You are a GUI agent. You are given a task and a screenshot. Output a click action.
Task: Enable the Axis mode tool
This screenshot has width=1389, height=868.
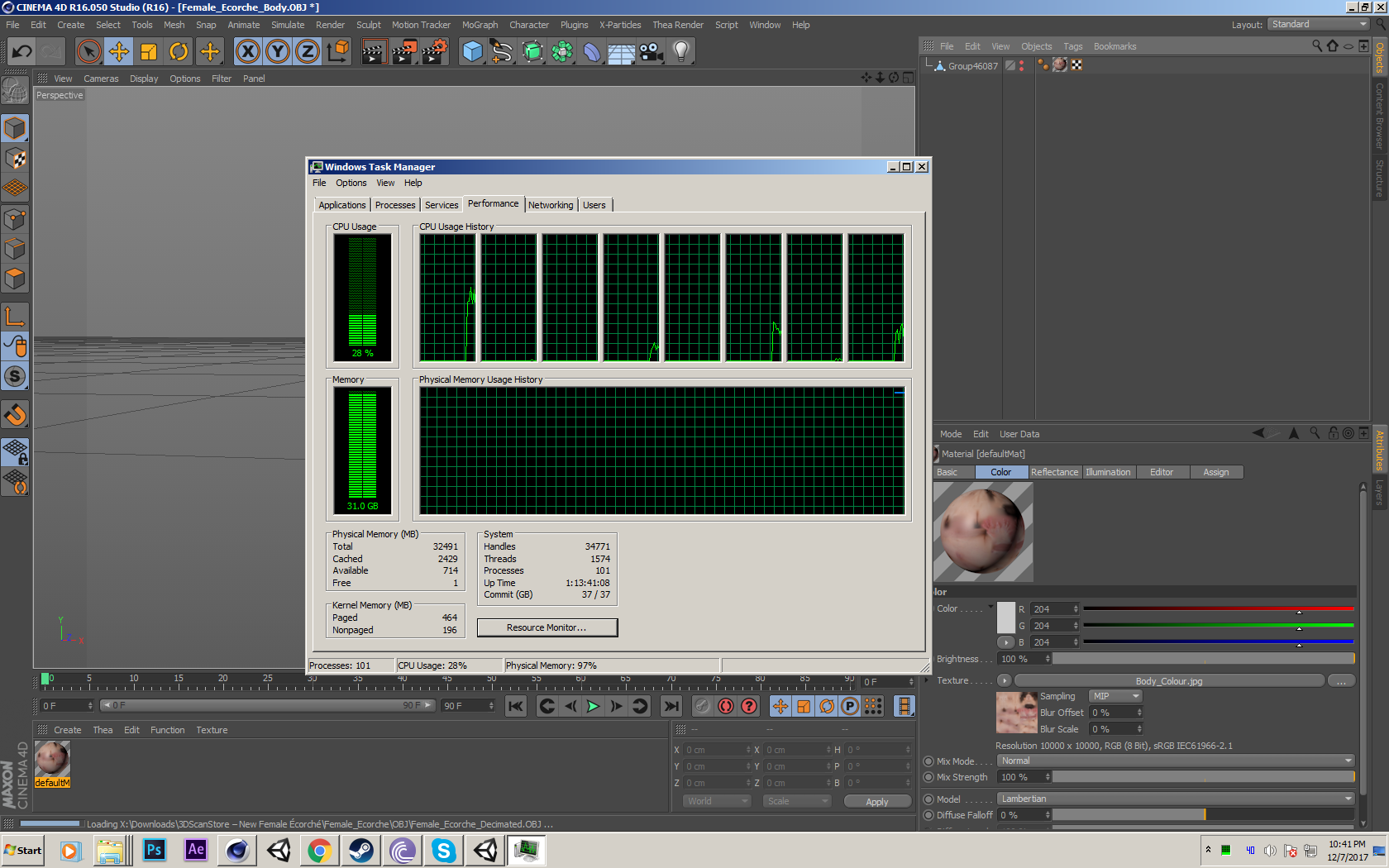coord(15,317)
